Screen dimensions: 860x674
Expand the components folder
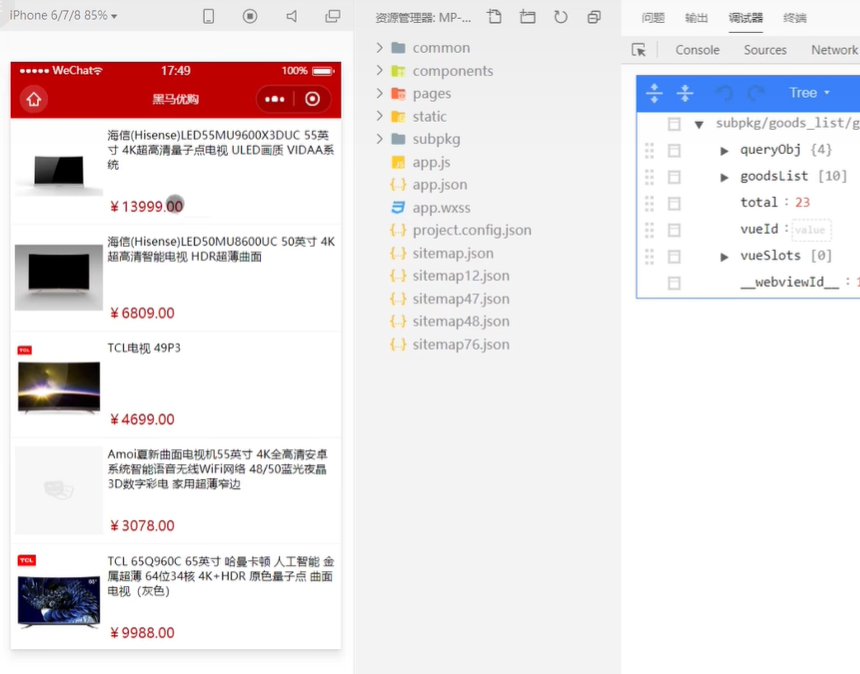(x=380, y=70)
